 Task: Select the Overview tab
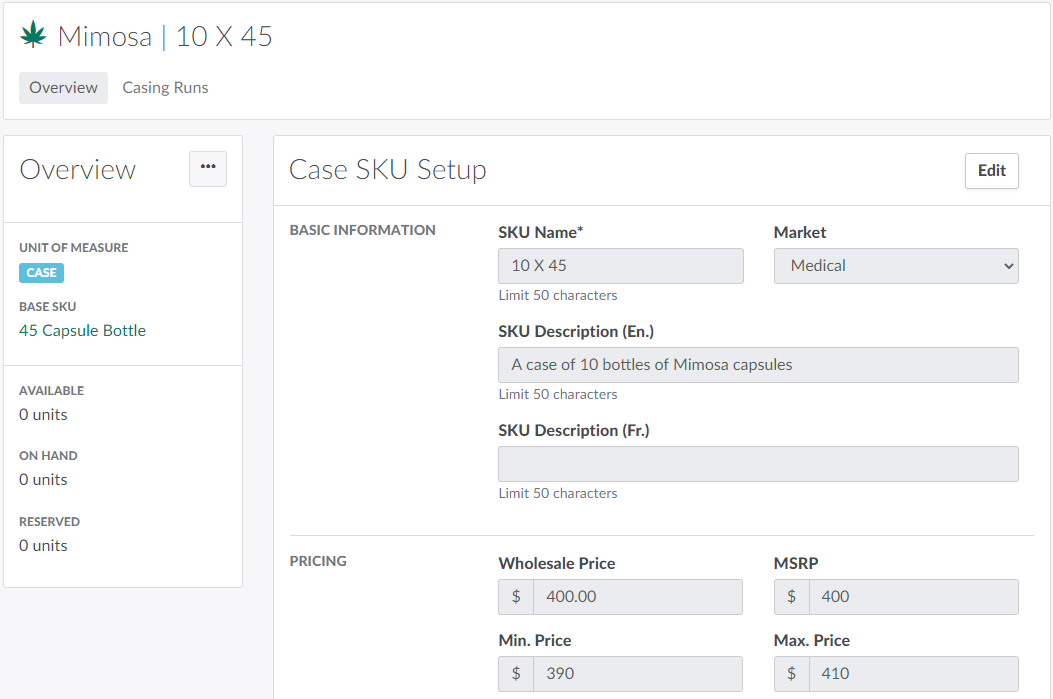[x=63, y=88]
